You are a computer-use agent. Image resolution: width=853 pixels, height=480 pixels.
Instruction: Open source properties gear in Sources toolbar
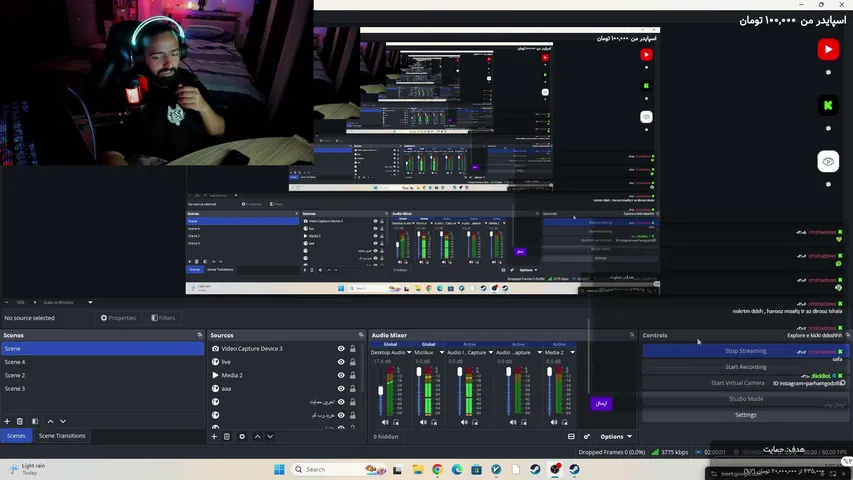tap(242, 436)
